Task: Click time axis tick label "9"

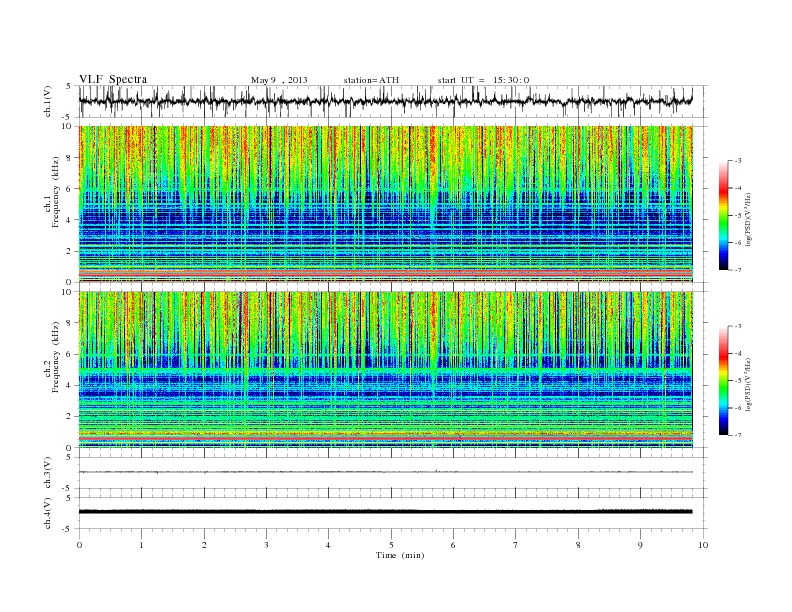Action: click(640, 545)
